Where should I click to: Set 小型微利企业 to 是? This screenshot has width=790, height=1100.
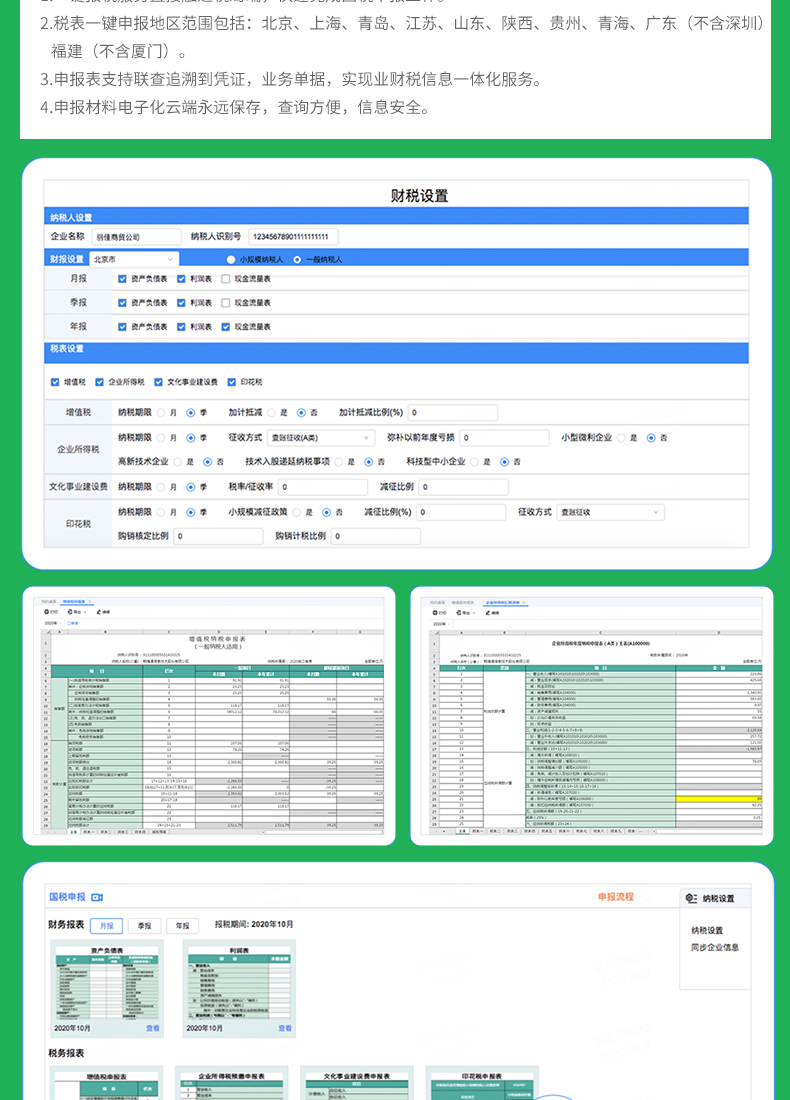[621, 438]
